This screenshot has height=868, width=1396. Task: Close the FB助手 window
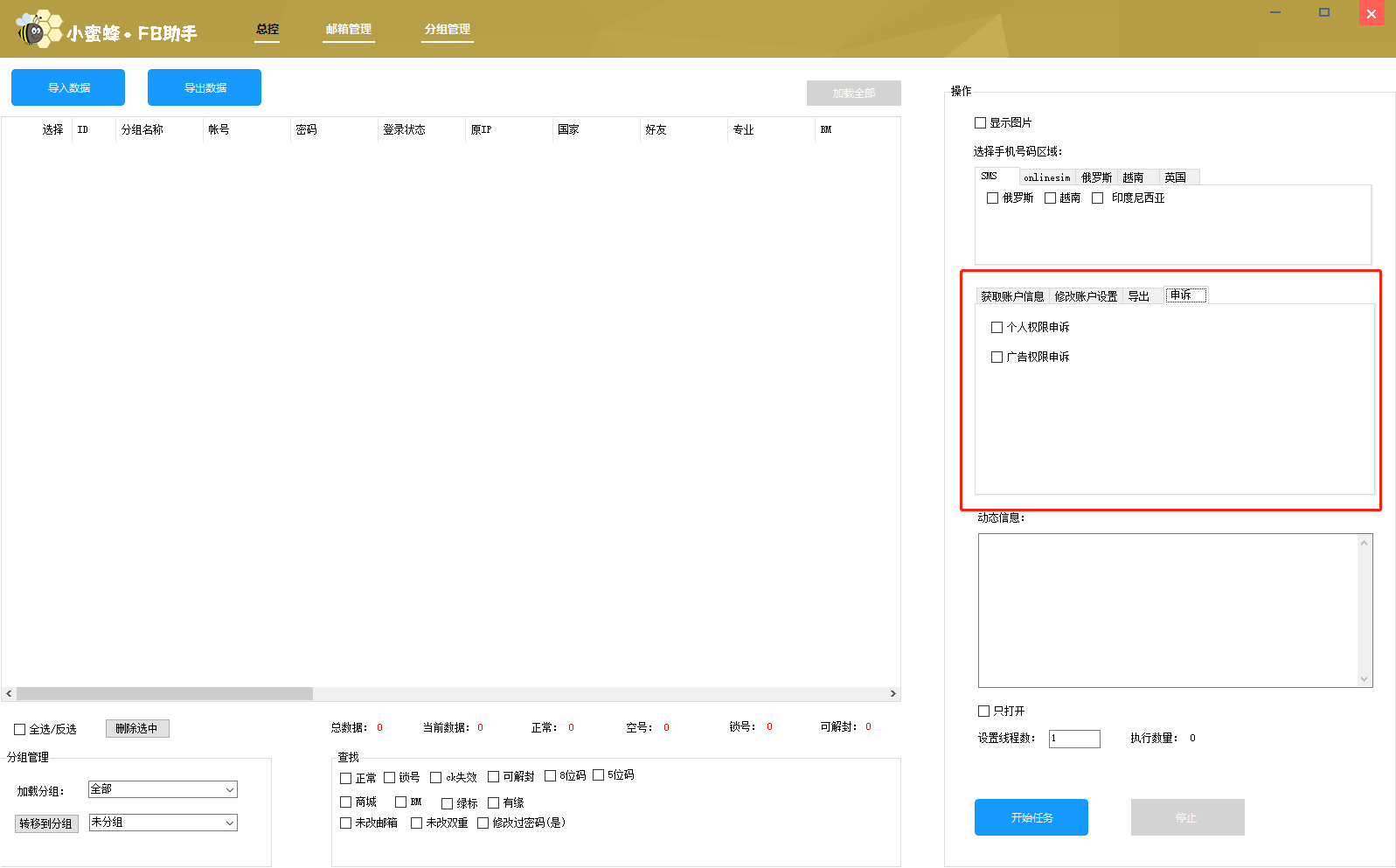[x=1372, y=13]
